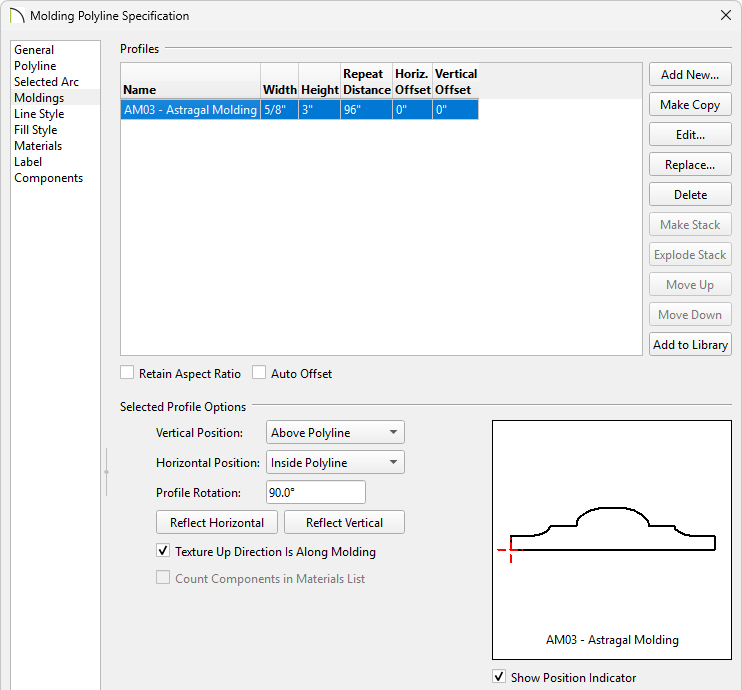Open the Selected Arc panel
The height and width of the screenshot is (690, 742).
(x=46, y=82)
